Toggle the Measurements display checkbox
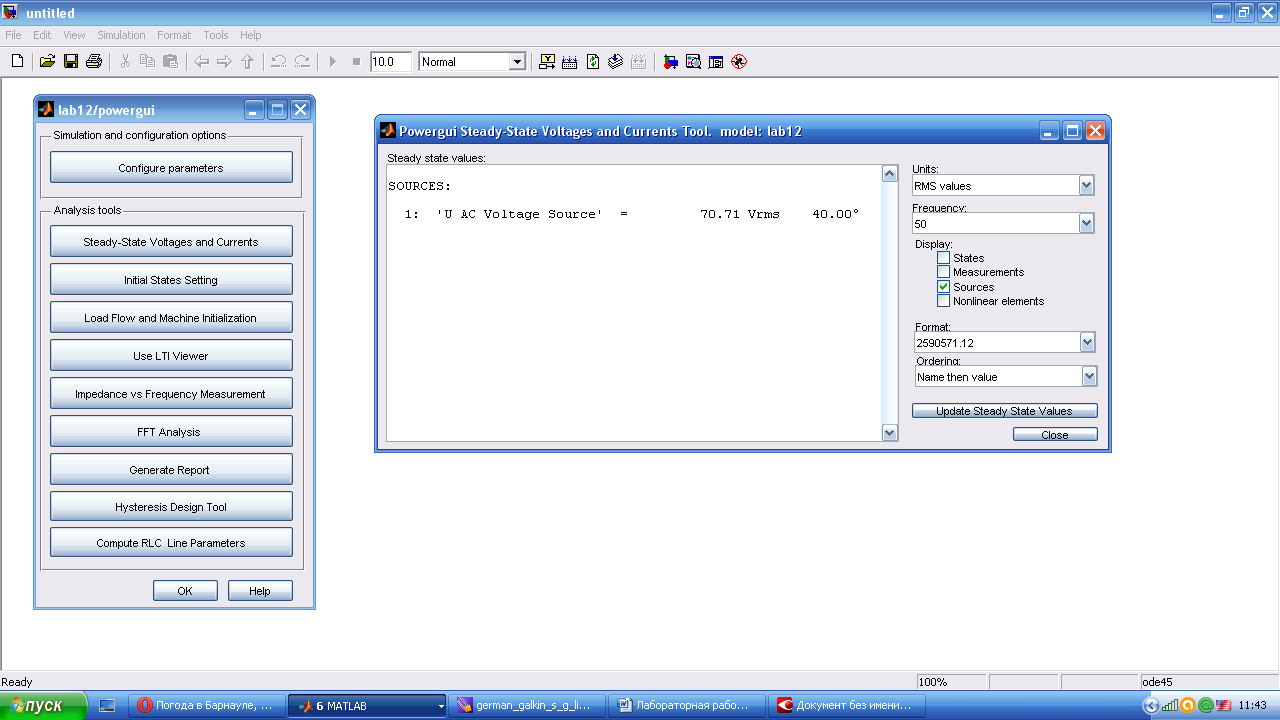The width and height of the screenshot is (1280, 720). pos(943,272)
